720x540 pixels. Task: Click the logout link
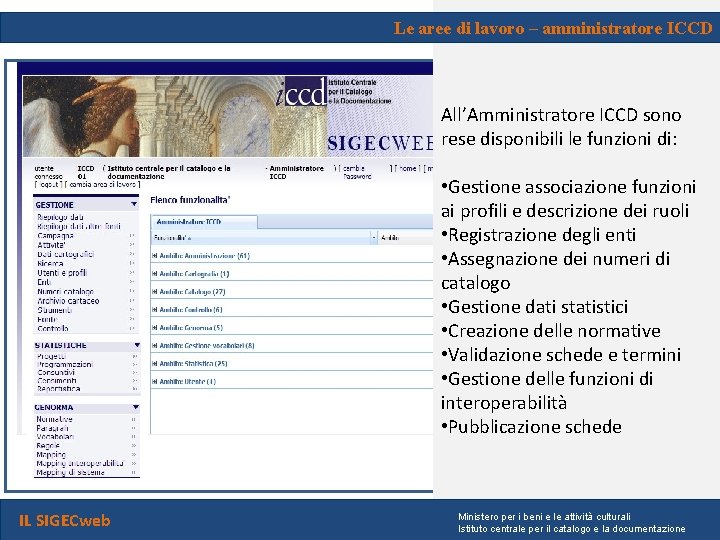pyautogui.click(x=48, y=184)
